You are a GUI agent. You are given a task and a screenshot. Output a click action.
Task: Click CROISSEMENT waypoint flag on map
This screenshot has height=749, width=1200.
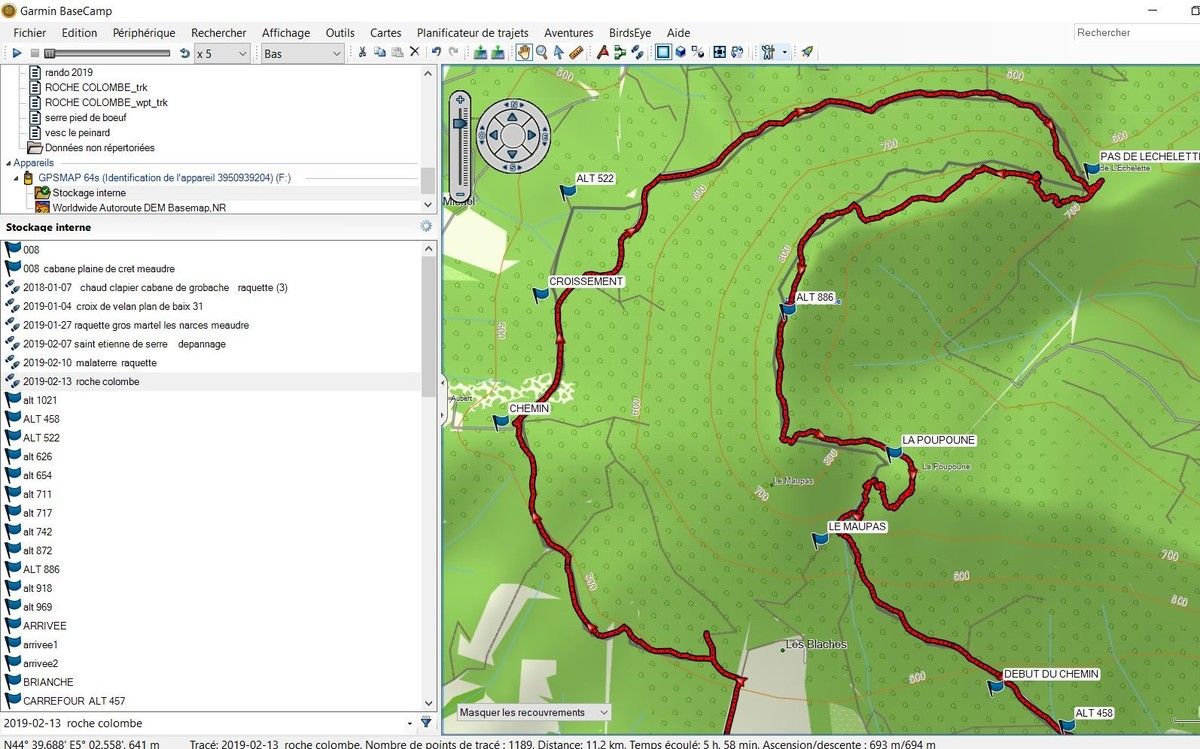(x=541, y=296)
